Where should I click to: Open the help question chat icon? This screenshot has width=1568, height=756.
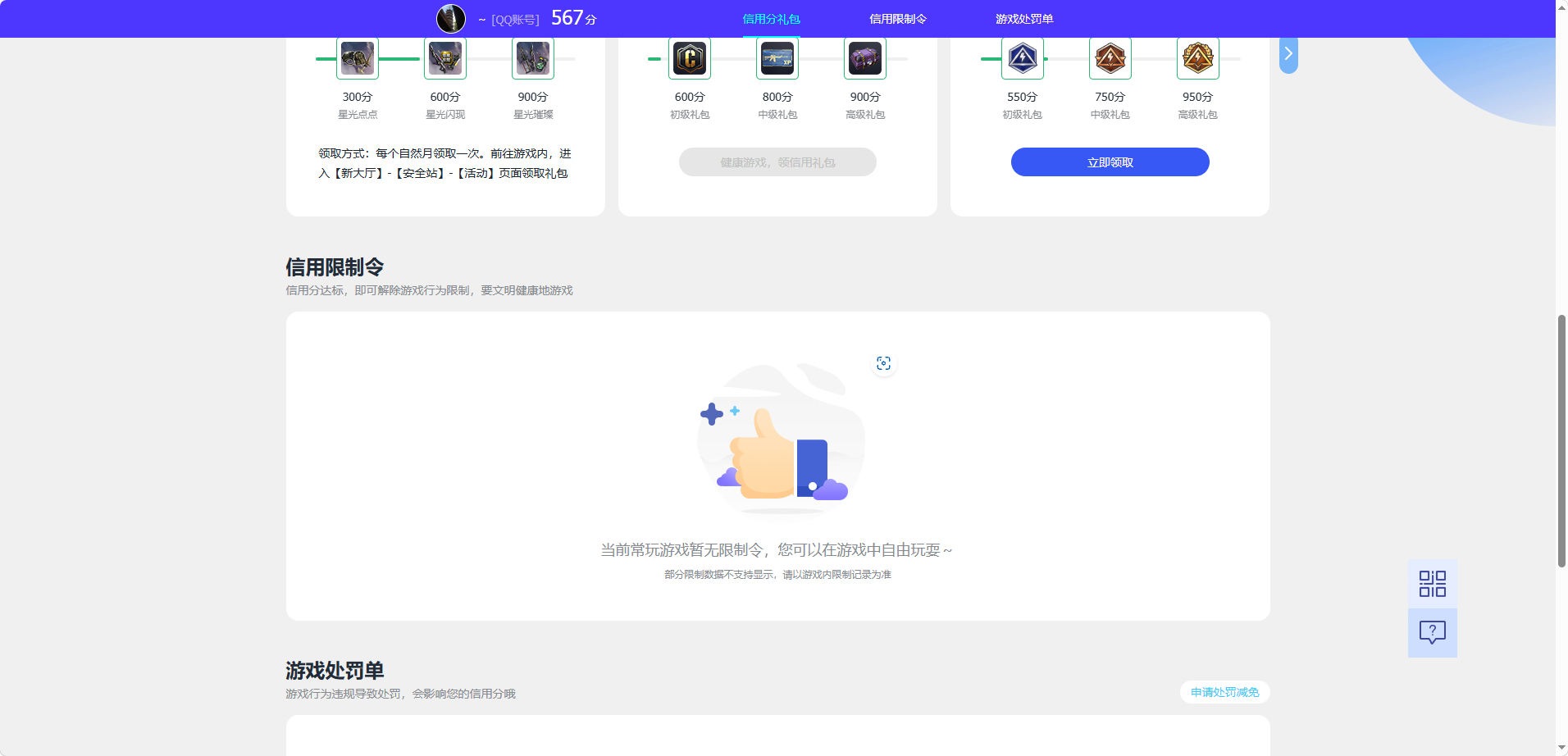tap(1433, 632)
